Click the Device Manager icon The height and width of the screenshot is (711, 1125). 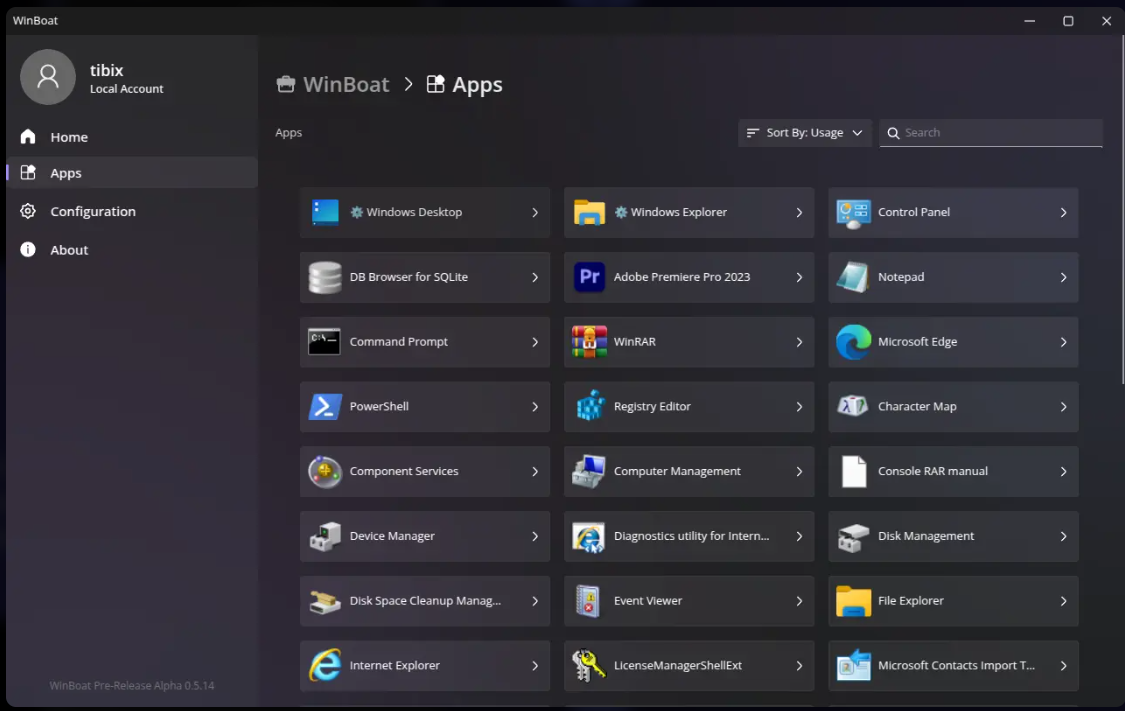[x=325, y=537]
